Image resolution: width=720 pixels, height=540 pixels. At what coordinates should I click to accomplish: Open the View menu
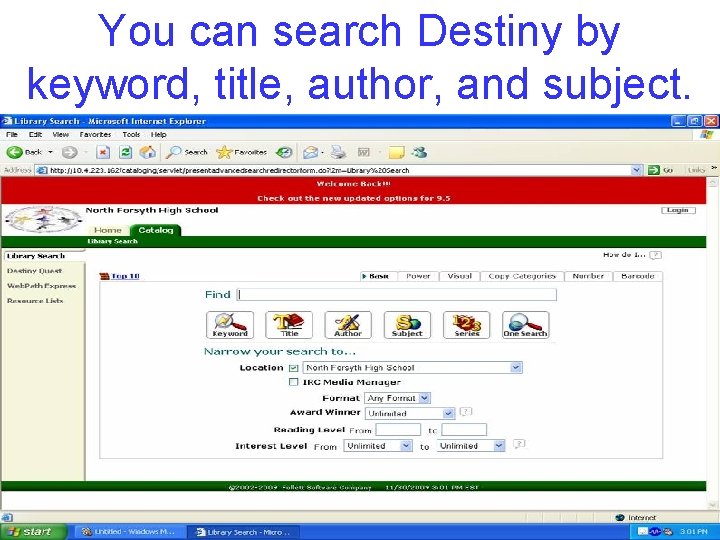pos(60,135)
